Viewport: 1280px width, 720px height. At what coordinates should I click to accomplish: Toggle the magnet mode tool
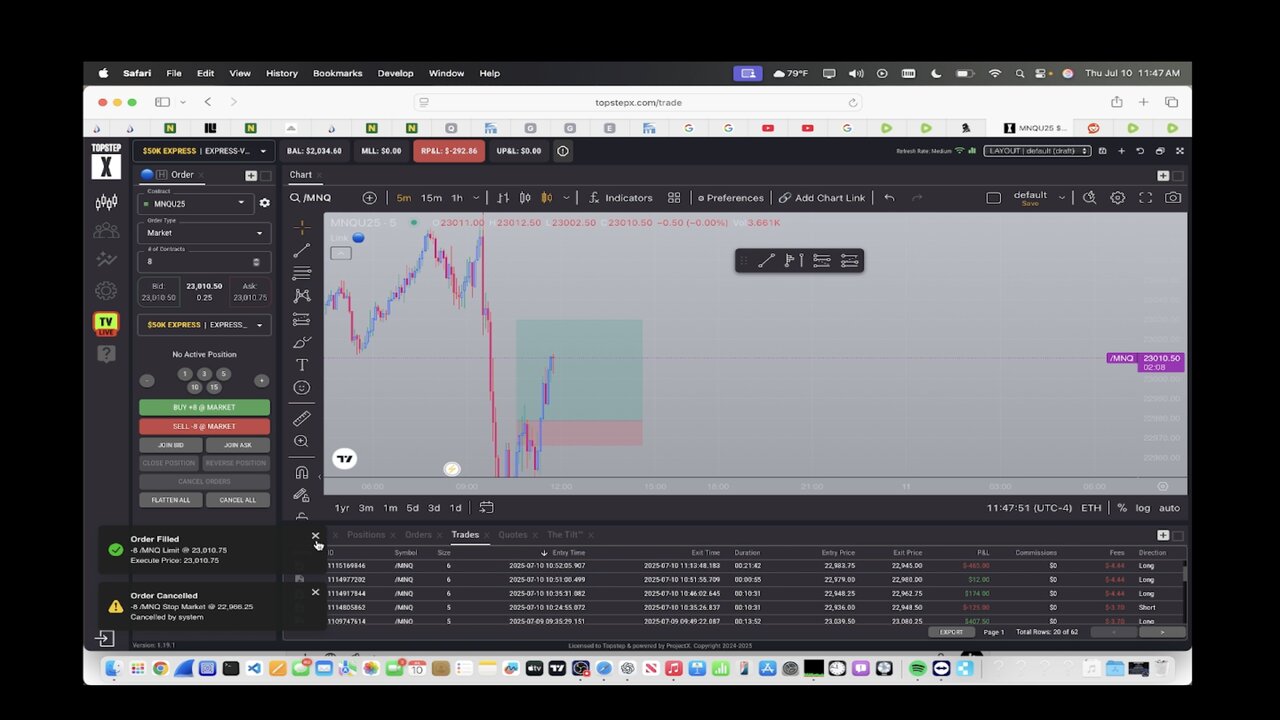[x=302, y=472]
